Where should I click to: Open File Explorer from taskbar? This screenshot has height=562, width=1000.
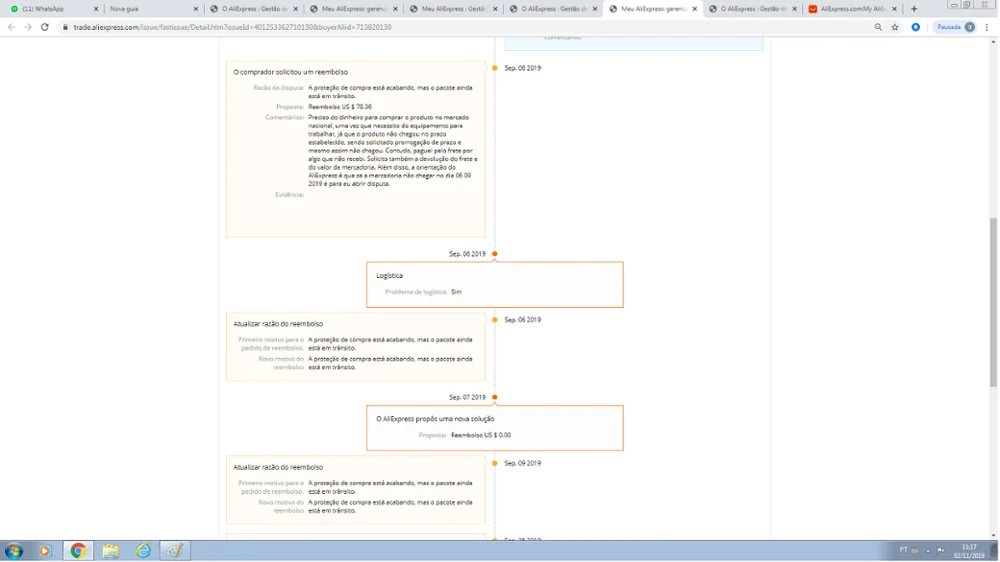click(x=110, y=551)
